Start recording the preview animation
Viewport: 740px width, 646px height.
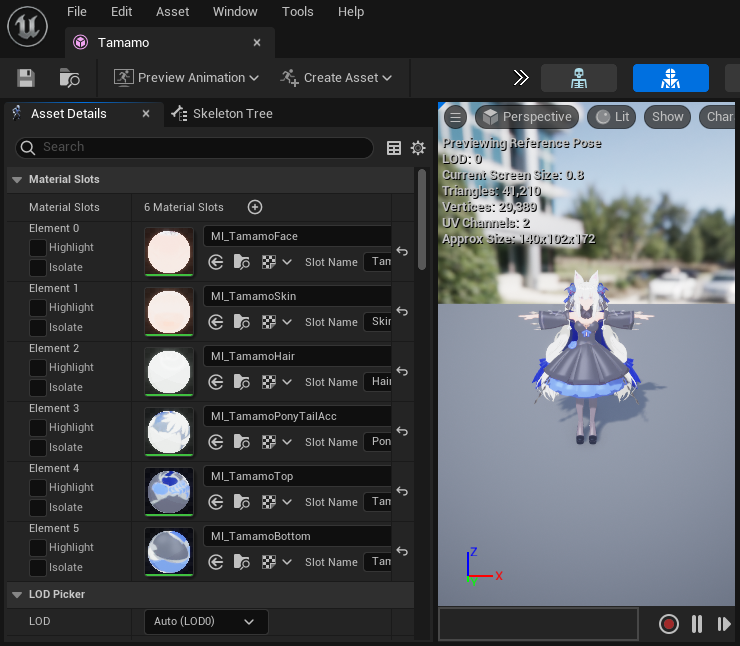point(669,624)
